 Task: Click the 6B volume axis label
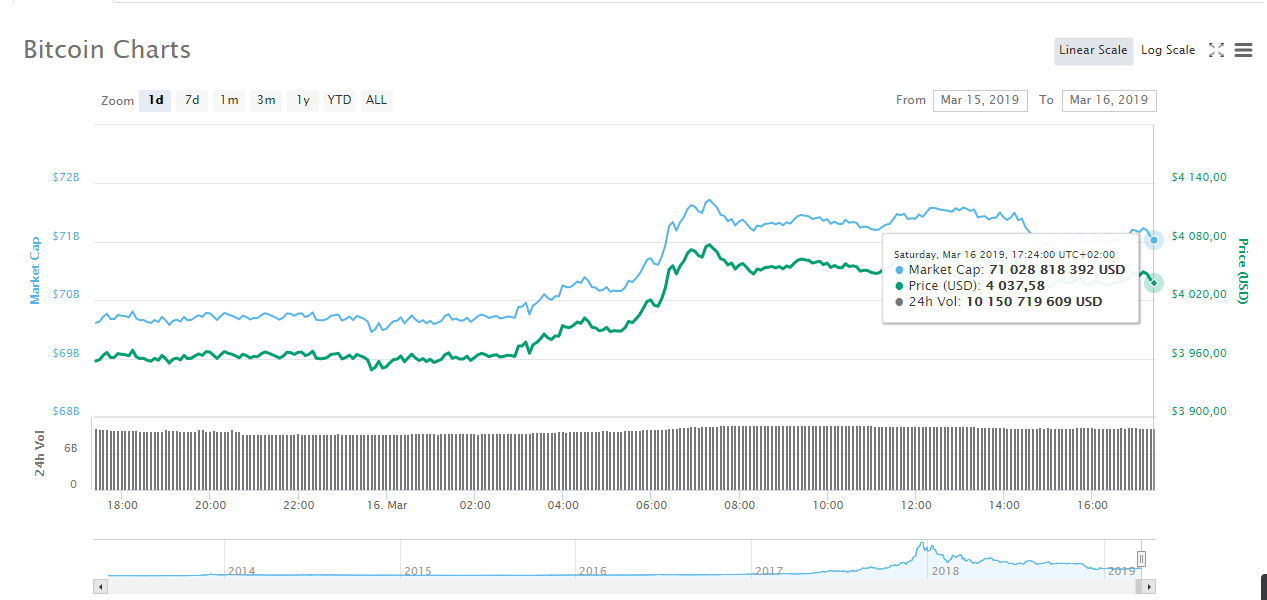click(x=71, y=449)
